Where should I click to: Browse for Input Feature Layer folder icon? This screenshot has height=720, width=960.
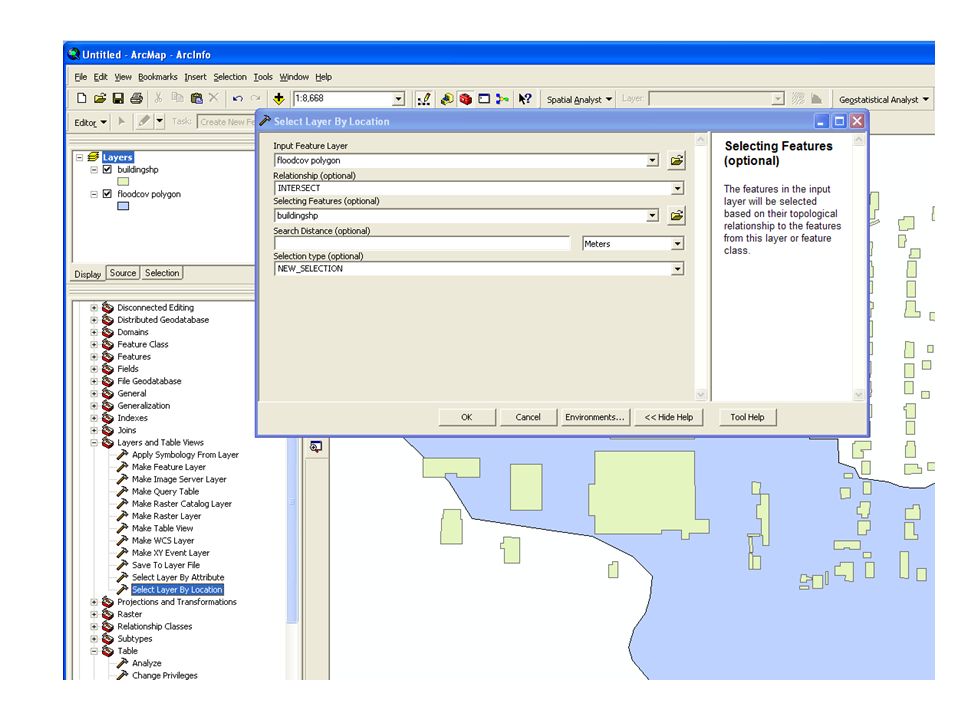pos(677,160)
